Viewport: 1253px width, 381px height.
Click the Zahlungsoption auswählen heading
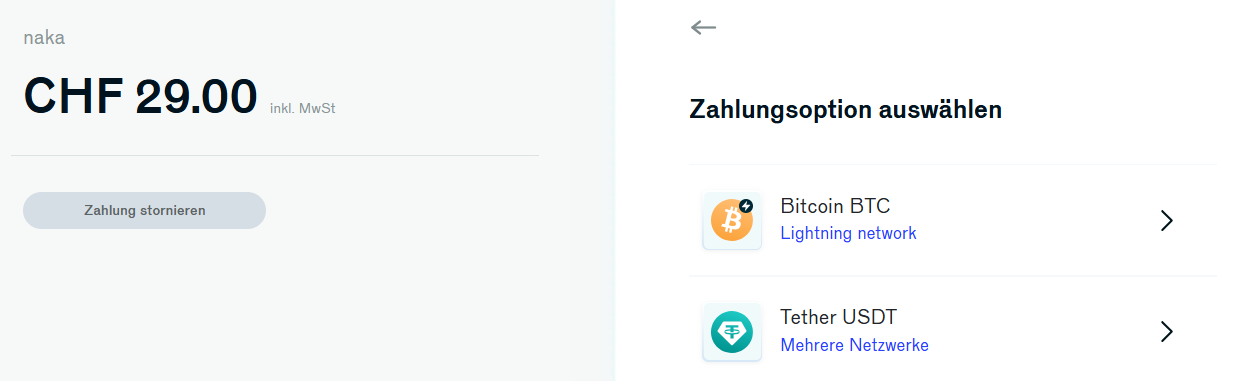846,110
